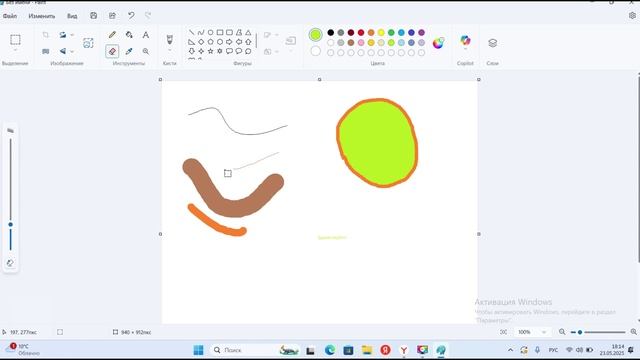Viewport: 640px width, 360px height.
Task: Expand the Rotate options arrow
Action: [72, 35]
